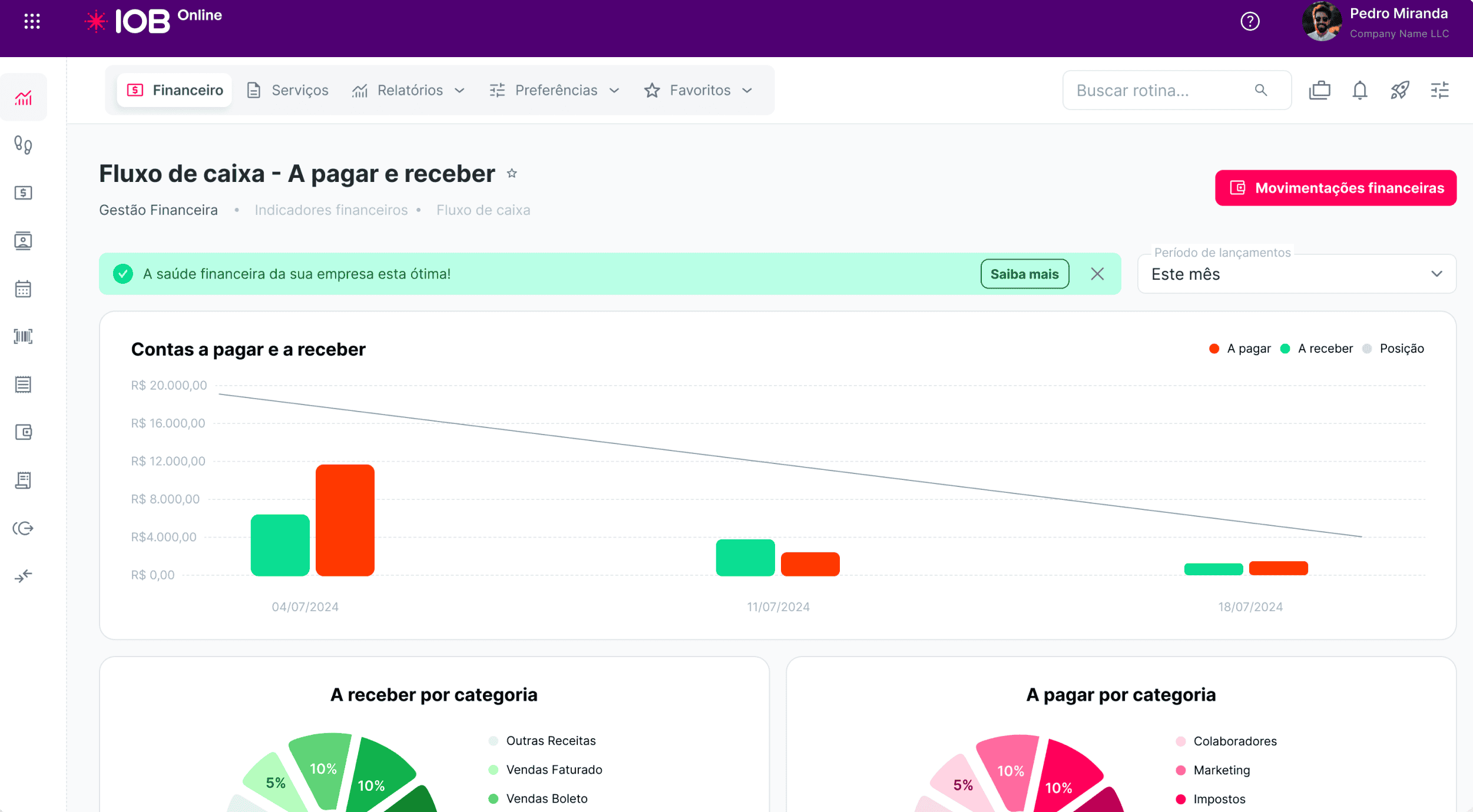Image resolution: width=1473 pixels, height=812 pixels.
Task: Click the green A receber bar for 11/07/2024
Action: (x=746, y=558)
